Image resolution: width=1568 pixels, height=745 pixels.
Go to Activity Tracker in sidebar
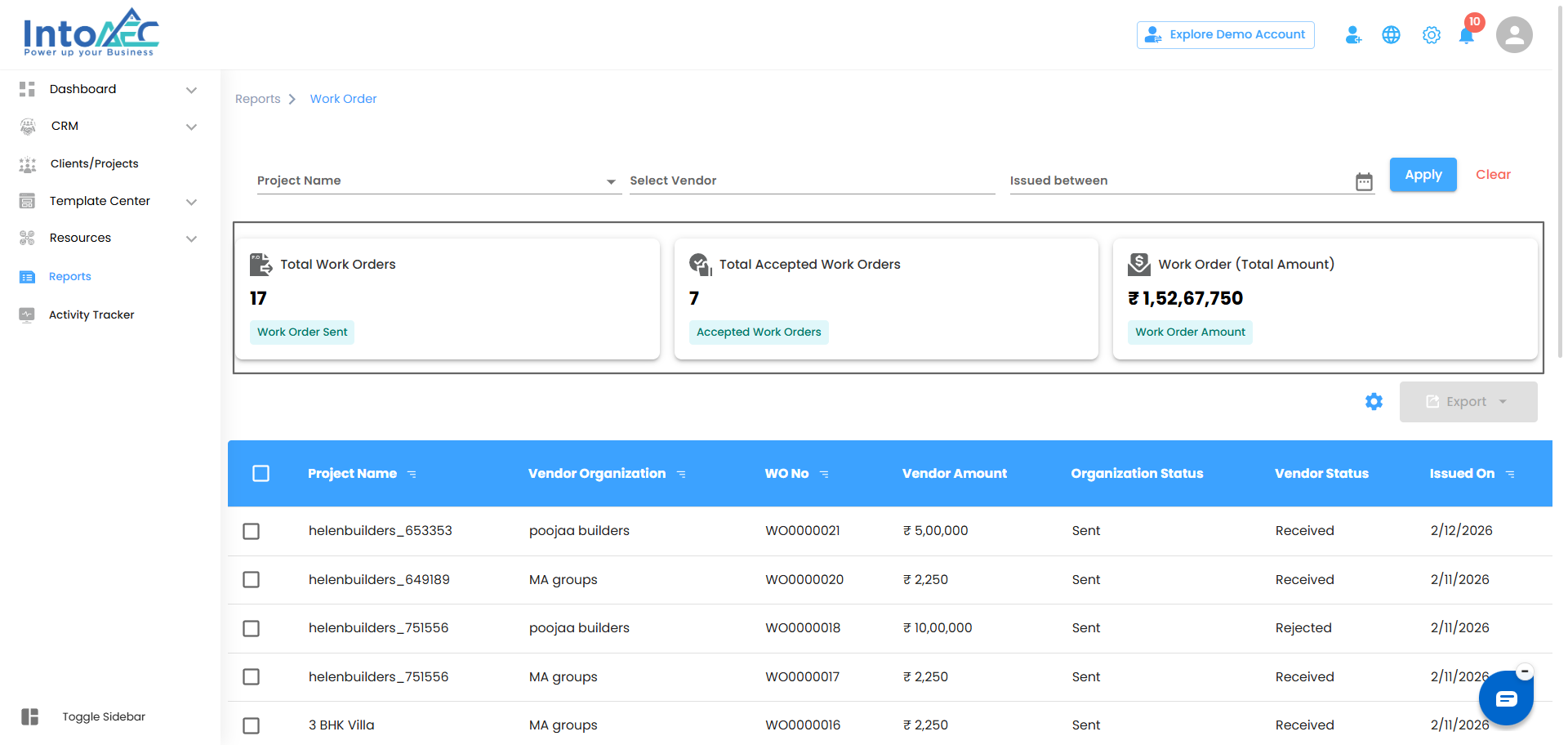click(x=91, y=315)
